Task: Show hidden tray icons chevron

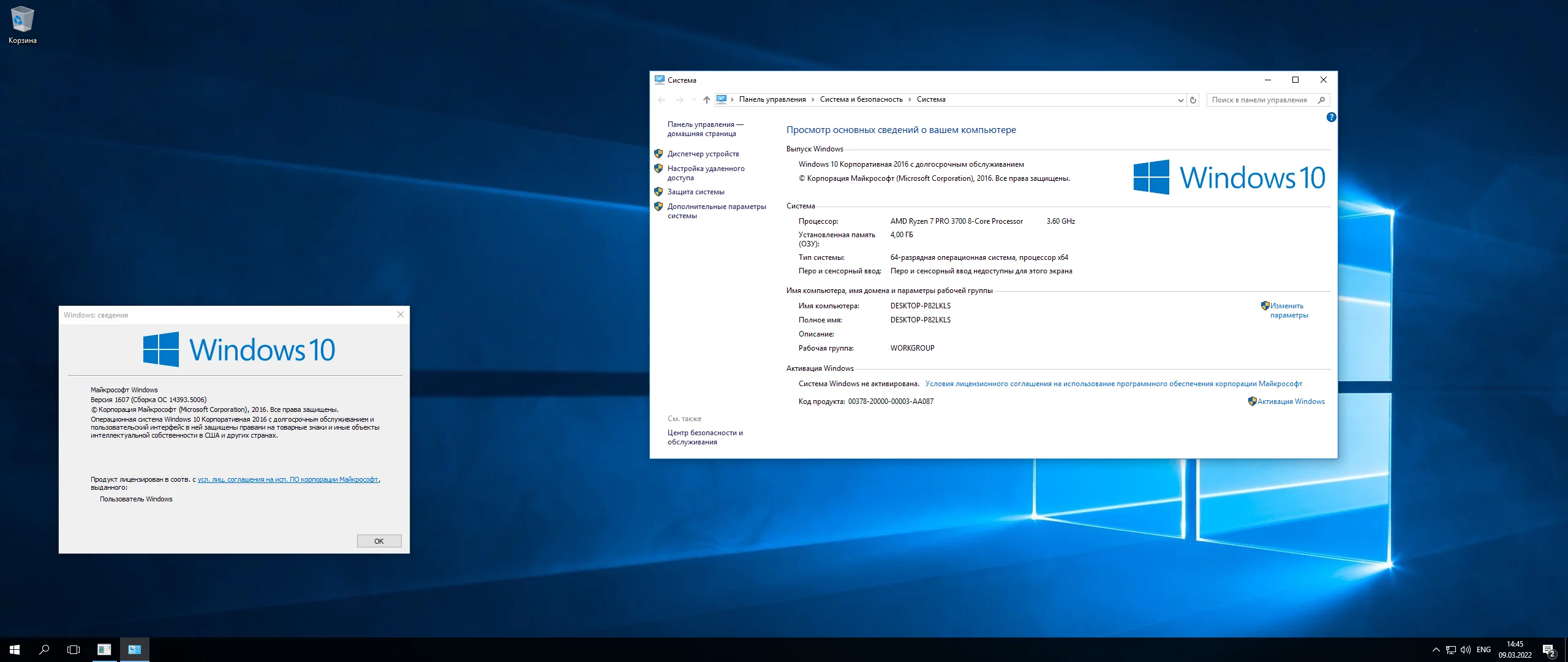Action: pos(1436,650)
